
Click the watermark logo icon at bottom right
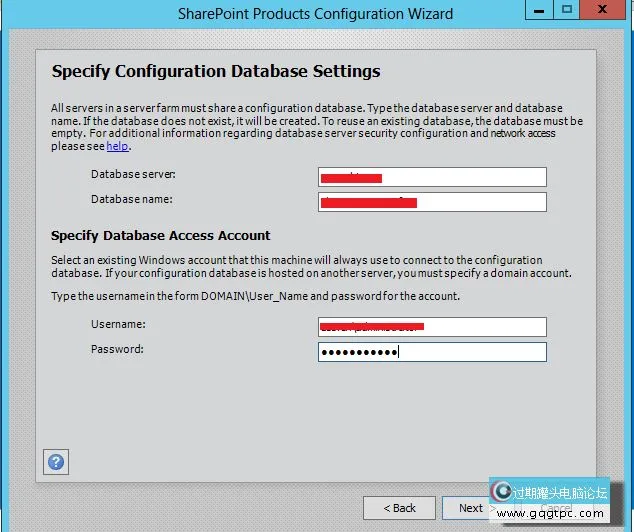(x=501, y=492)
